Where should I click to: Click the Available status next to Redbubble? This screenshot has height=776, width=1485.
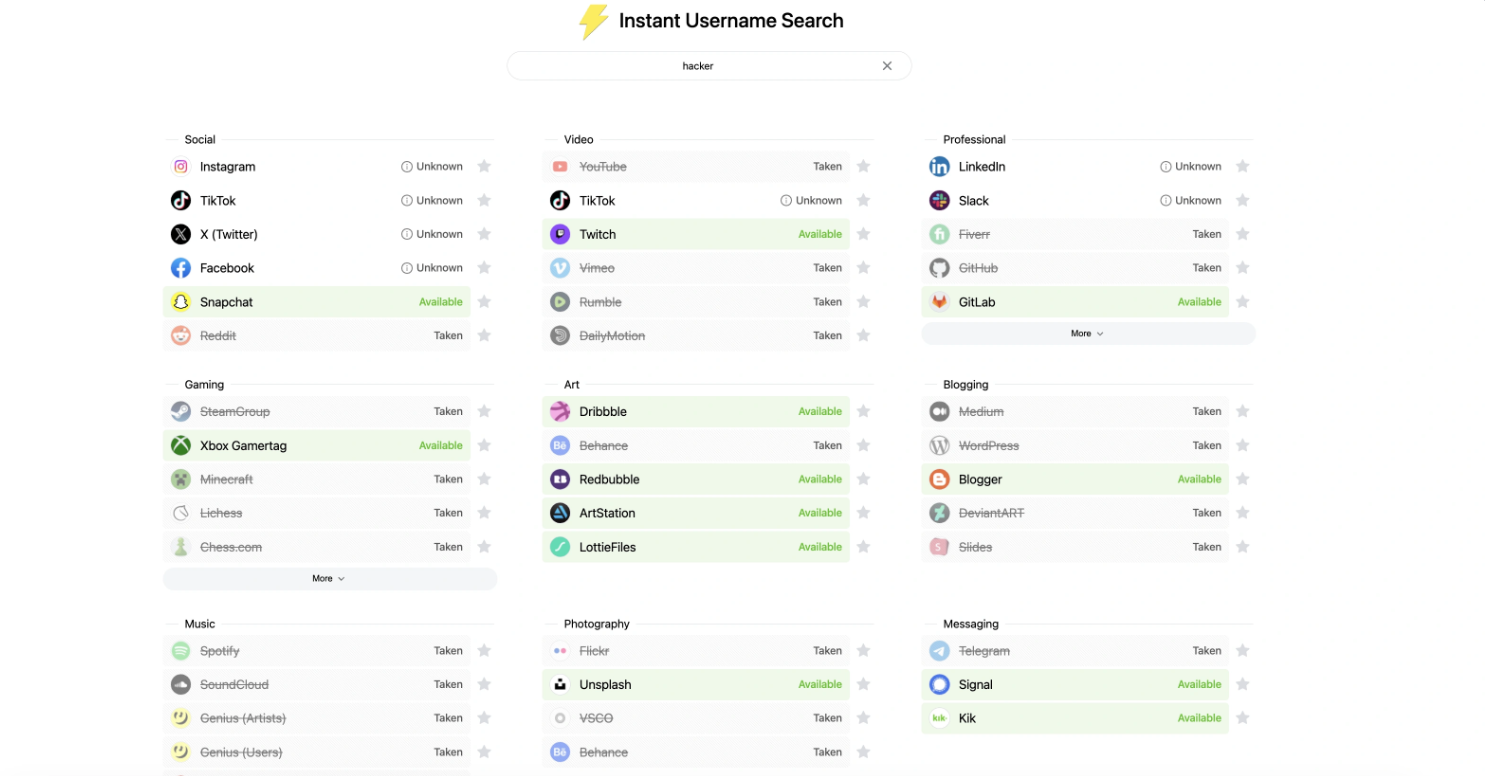click(x=820, y=480)
